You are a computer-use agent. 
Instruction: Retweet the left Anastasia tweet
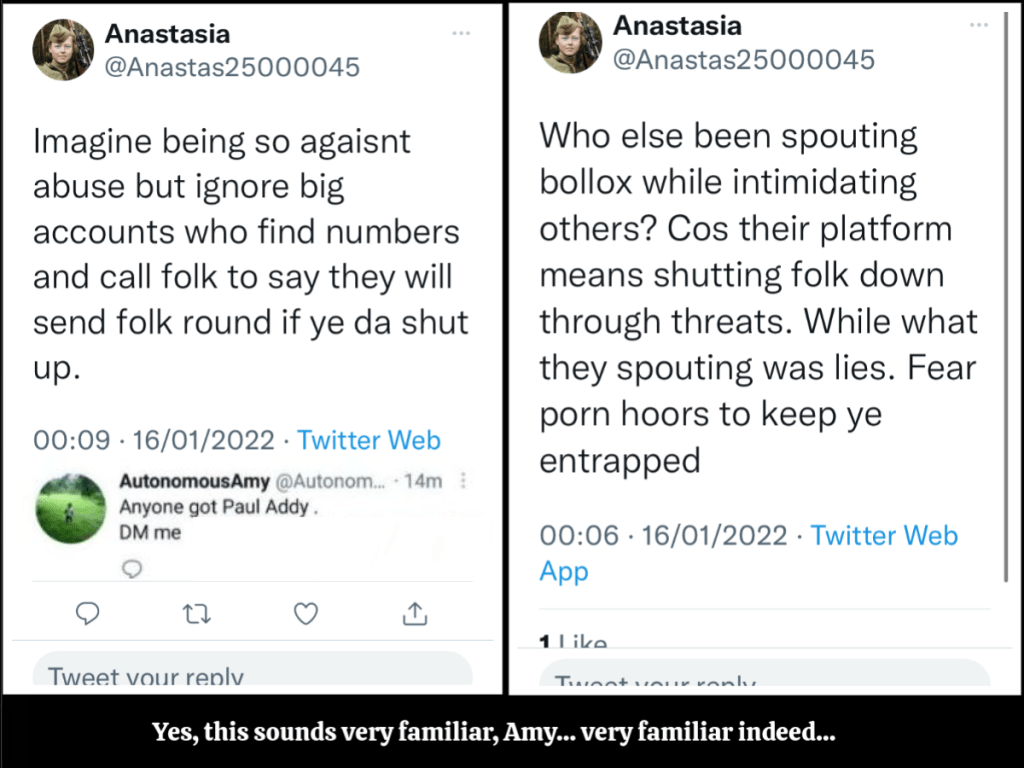pos(197,613)
